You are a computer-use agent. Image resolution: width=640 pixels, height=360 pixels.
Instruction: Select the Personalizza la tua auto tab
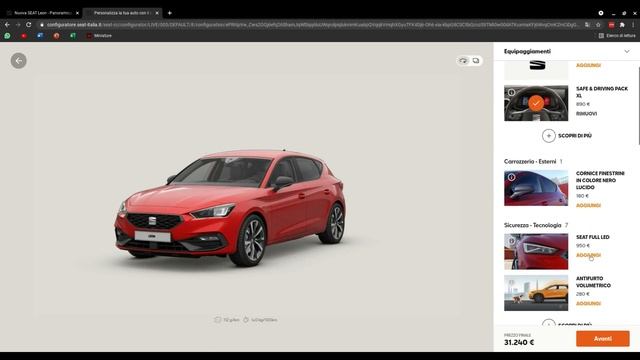[122, 13]
